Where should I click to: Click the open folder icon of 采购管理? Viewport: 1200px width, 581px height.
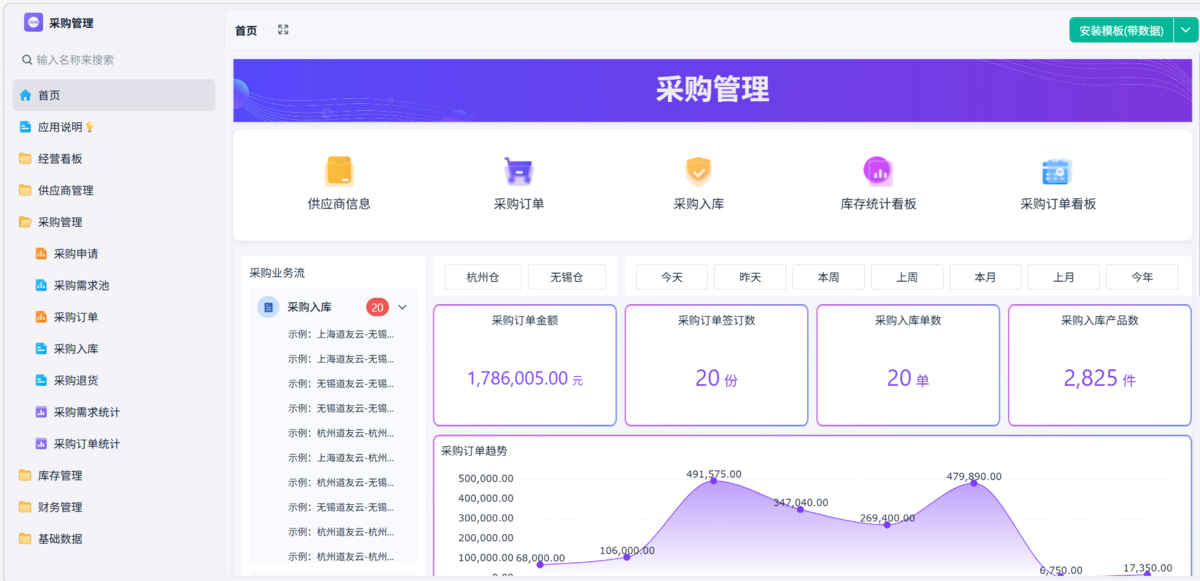25,222
